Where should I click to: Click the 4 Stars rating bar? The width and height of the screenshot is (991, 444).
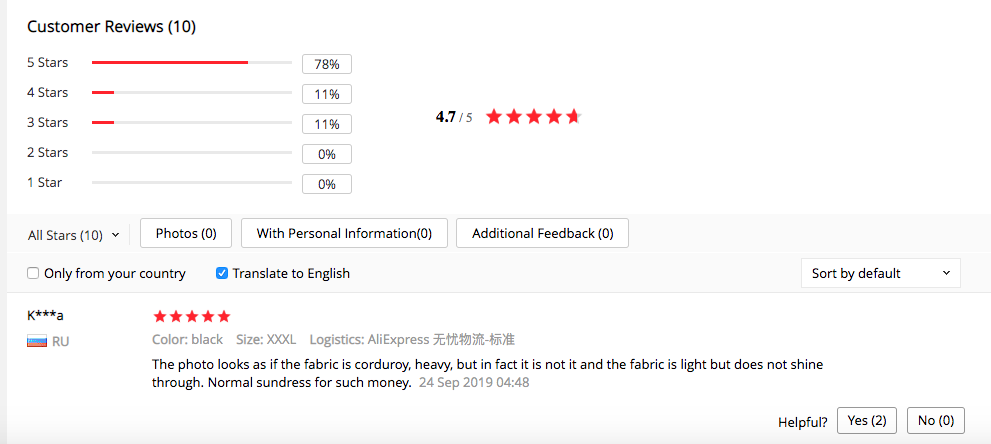[191, 93]
